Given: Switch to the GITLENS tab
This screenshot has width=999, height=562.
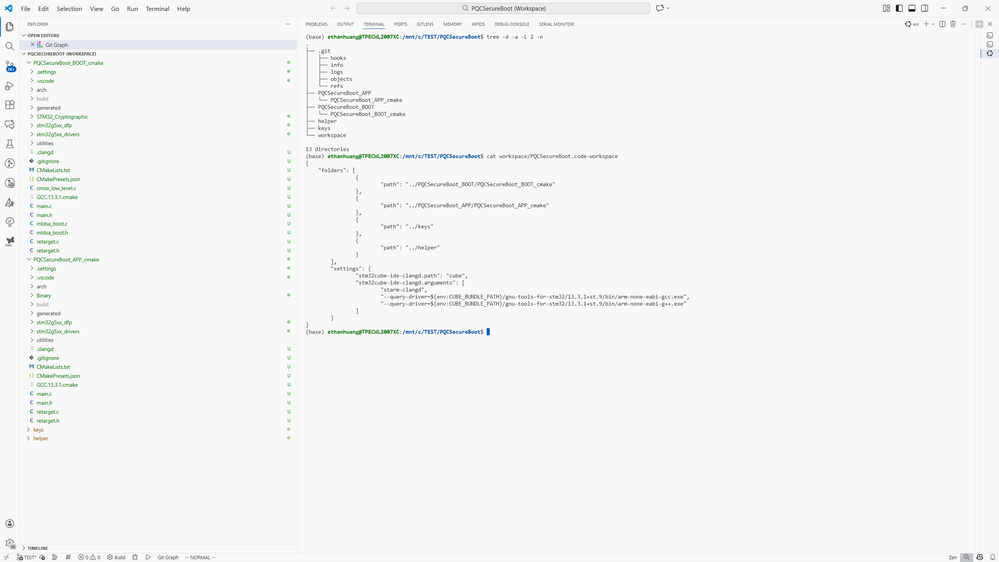Looking at the screenshot, I should [x=425, y=24].
